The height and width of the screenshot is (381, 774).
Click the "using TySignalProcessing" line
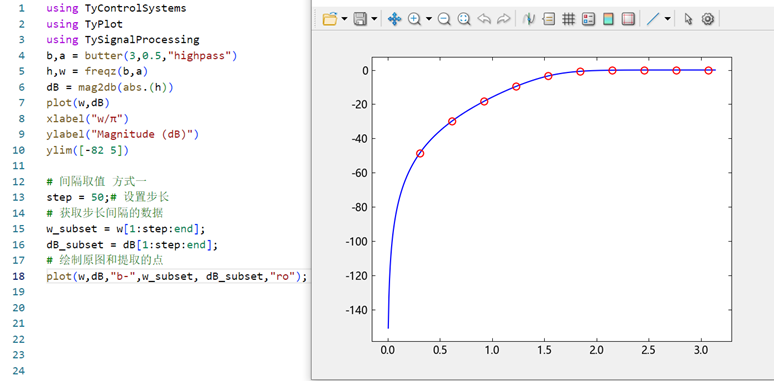click(x=123, y=39)
